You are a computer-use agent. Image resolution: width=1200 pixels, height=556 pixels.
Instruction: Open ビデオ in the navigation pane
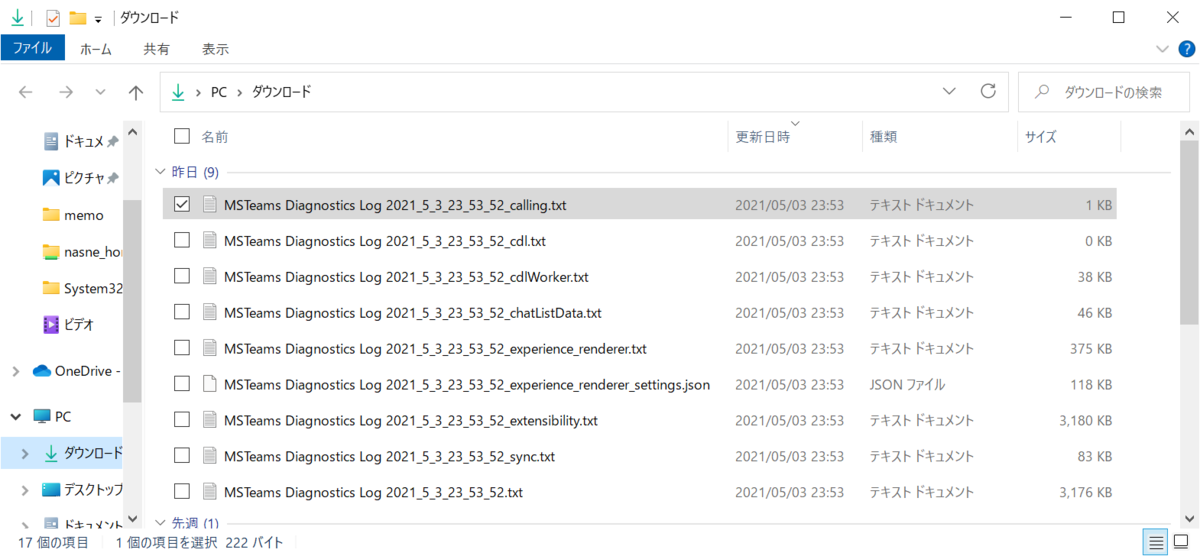tap(69, 324)
